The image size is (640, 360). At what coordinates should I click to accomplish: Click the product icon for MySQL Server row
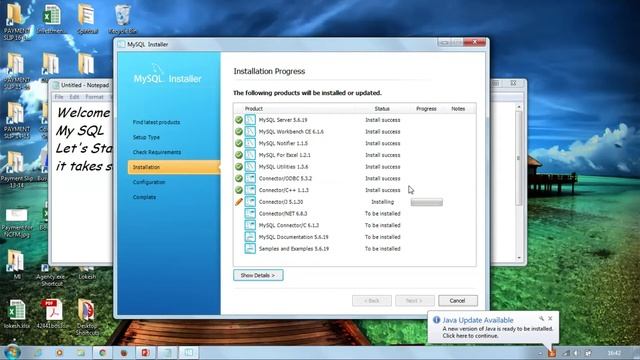pos(250,120)
